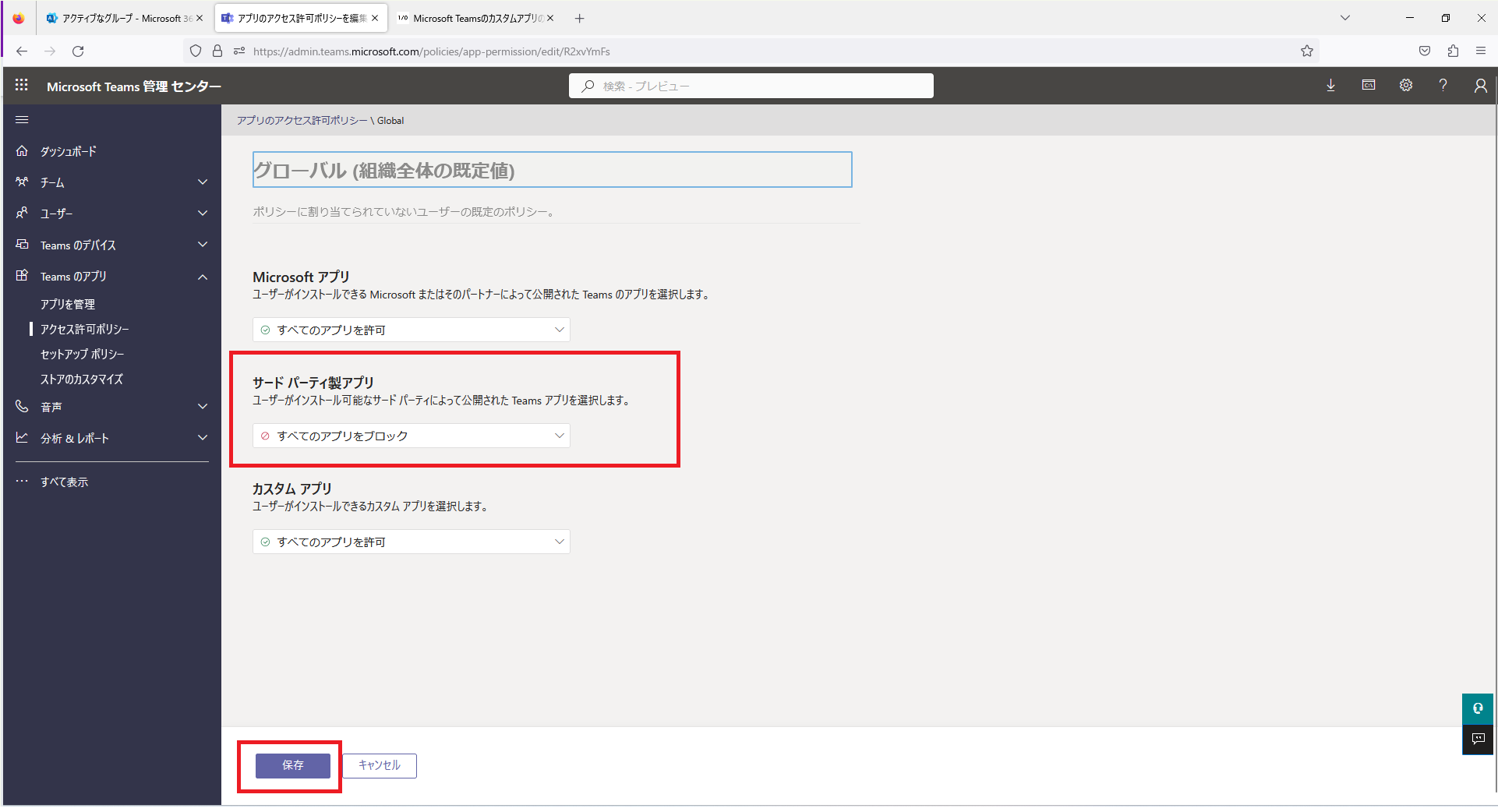Screen dimensions: 1498x812
Task: Click the Analytics & reports chart icon
Action: 22,438
